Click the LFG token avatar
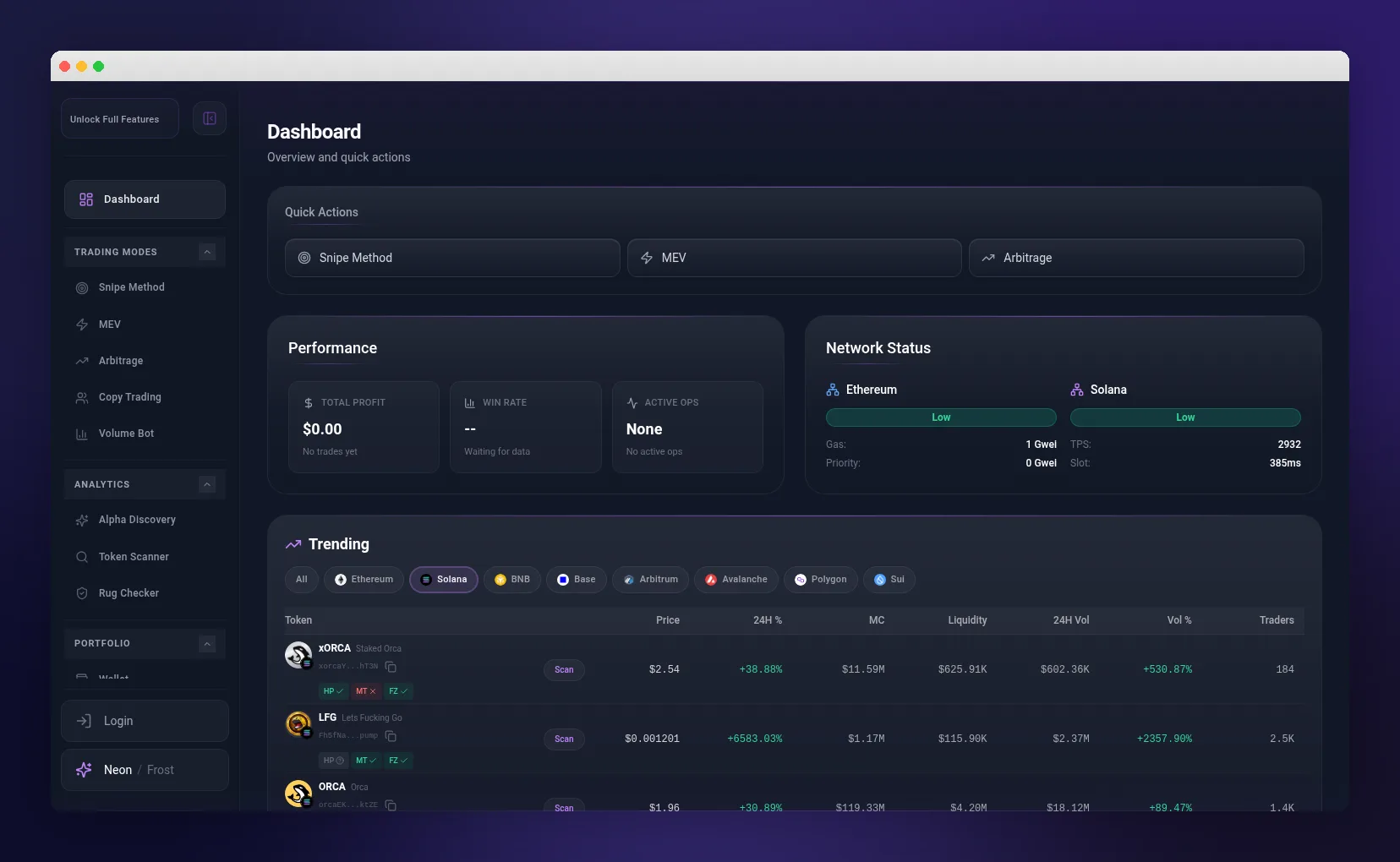 coord(298,724)
